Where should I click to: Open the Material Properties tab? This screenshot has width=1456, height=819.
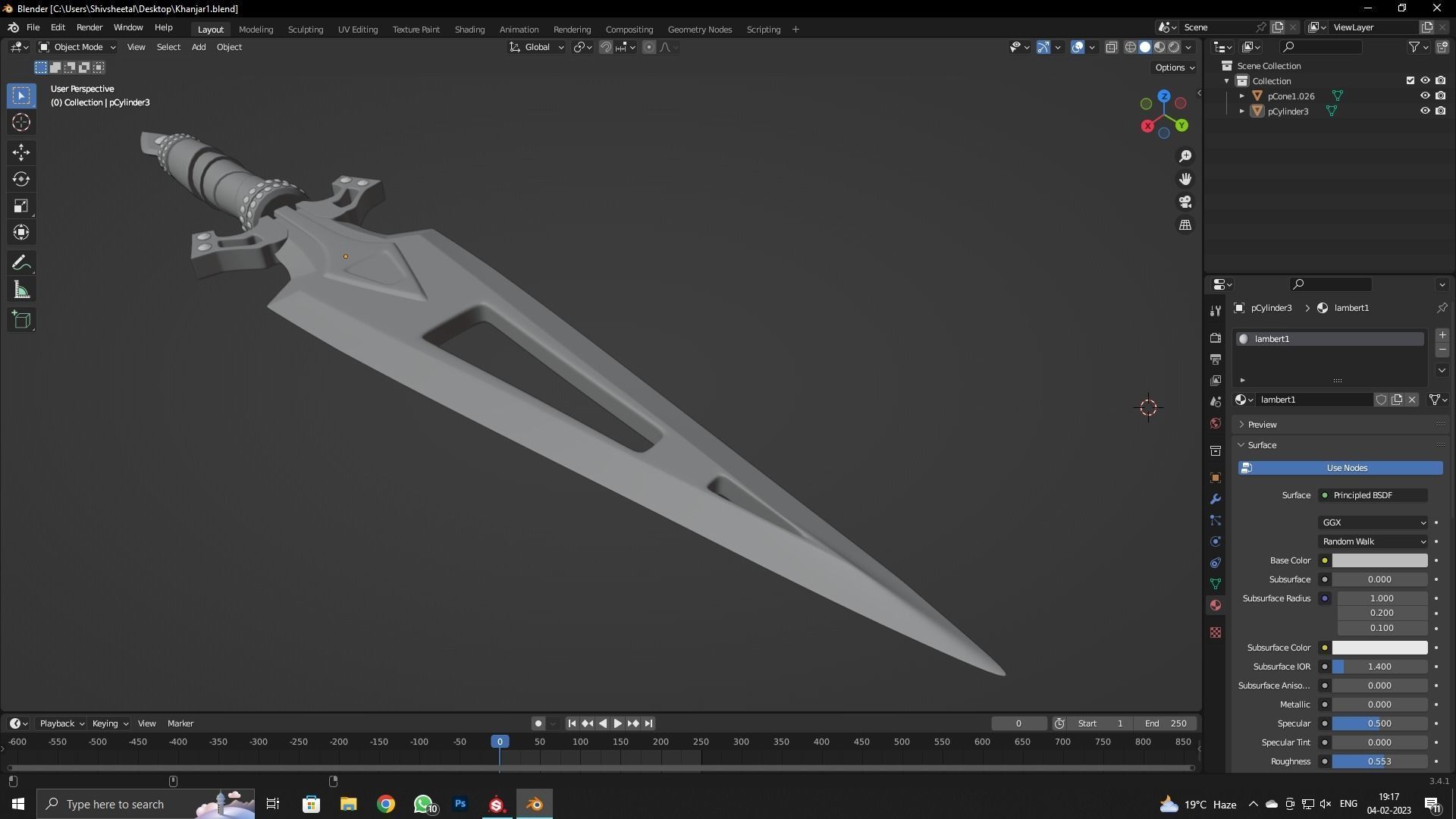[x=1215, y=604]
